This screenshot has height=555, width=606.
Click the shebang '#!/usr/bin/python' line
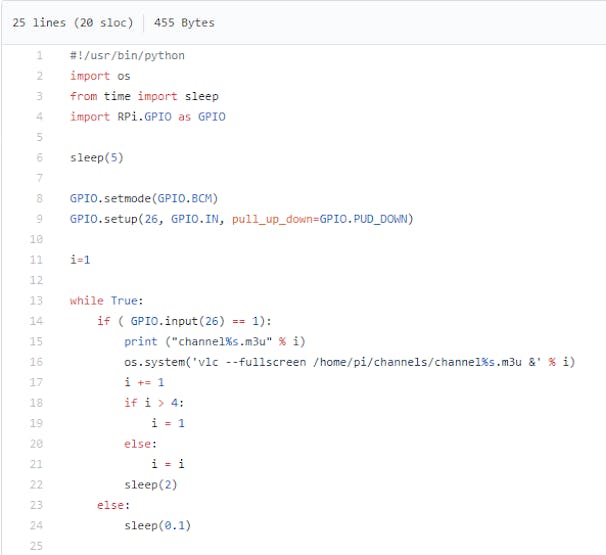(x=127, y=56)
